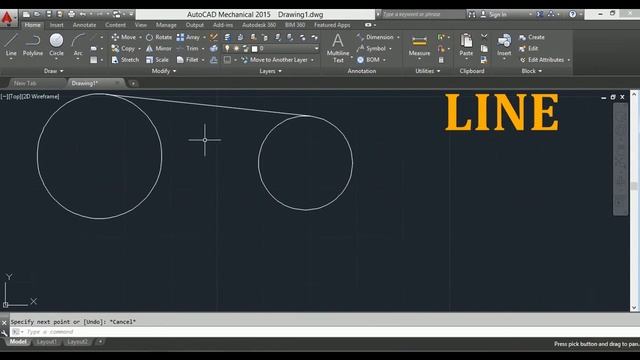Expand the Block panel
Viewport: 640px width, 360px height.
(531, 71)
